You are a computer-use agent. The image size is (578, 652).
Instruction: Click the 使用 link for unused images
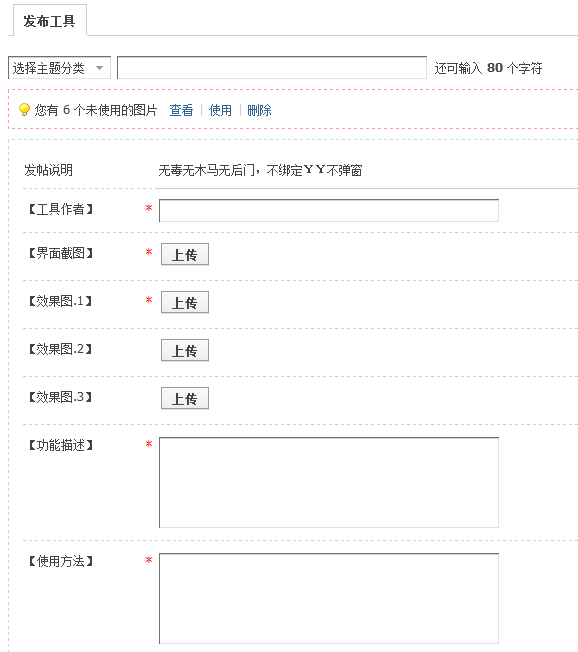point(220,110)
